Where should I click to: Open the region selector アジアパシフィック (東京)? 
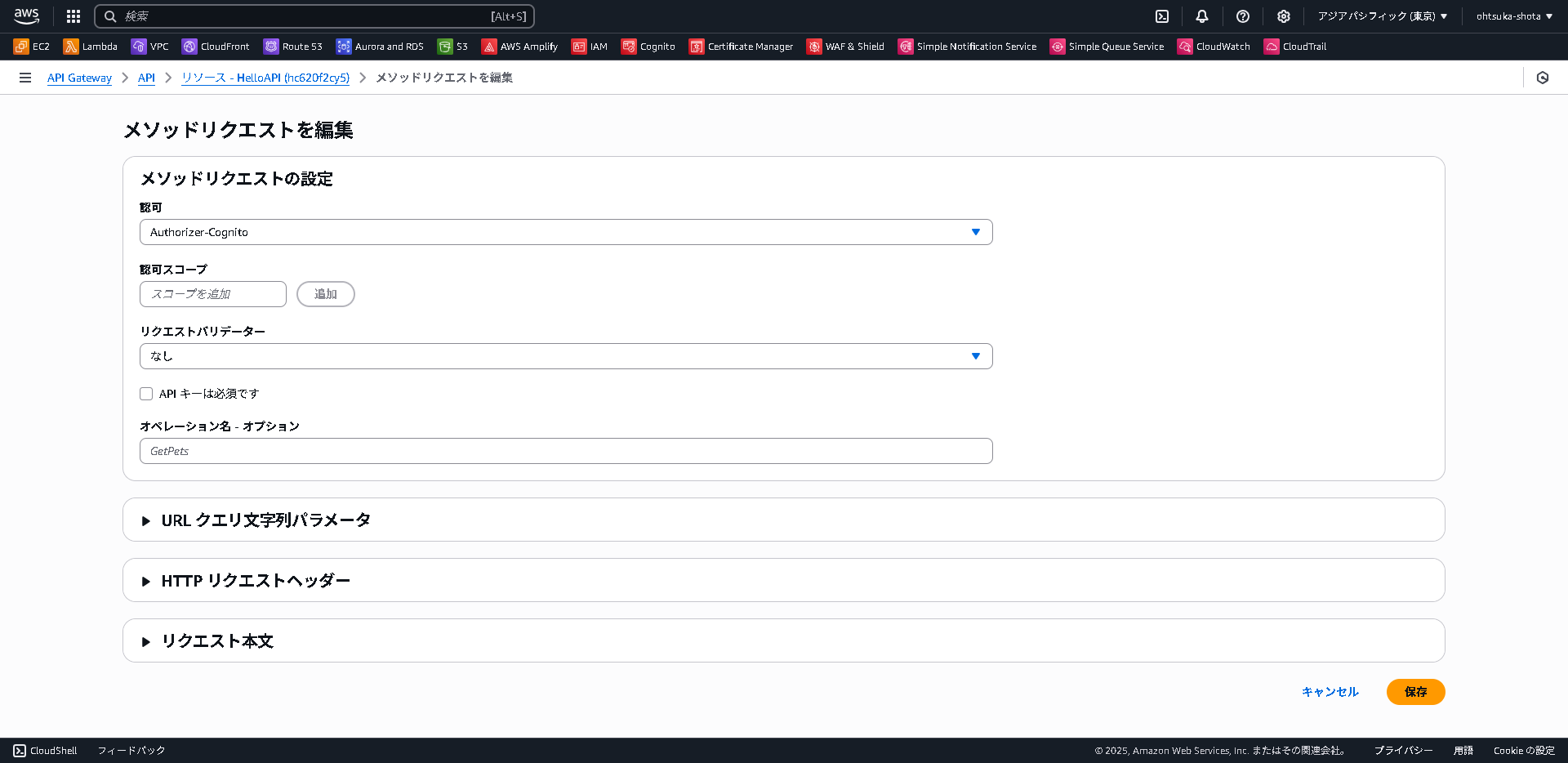(x=1382, y=16)
